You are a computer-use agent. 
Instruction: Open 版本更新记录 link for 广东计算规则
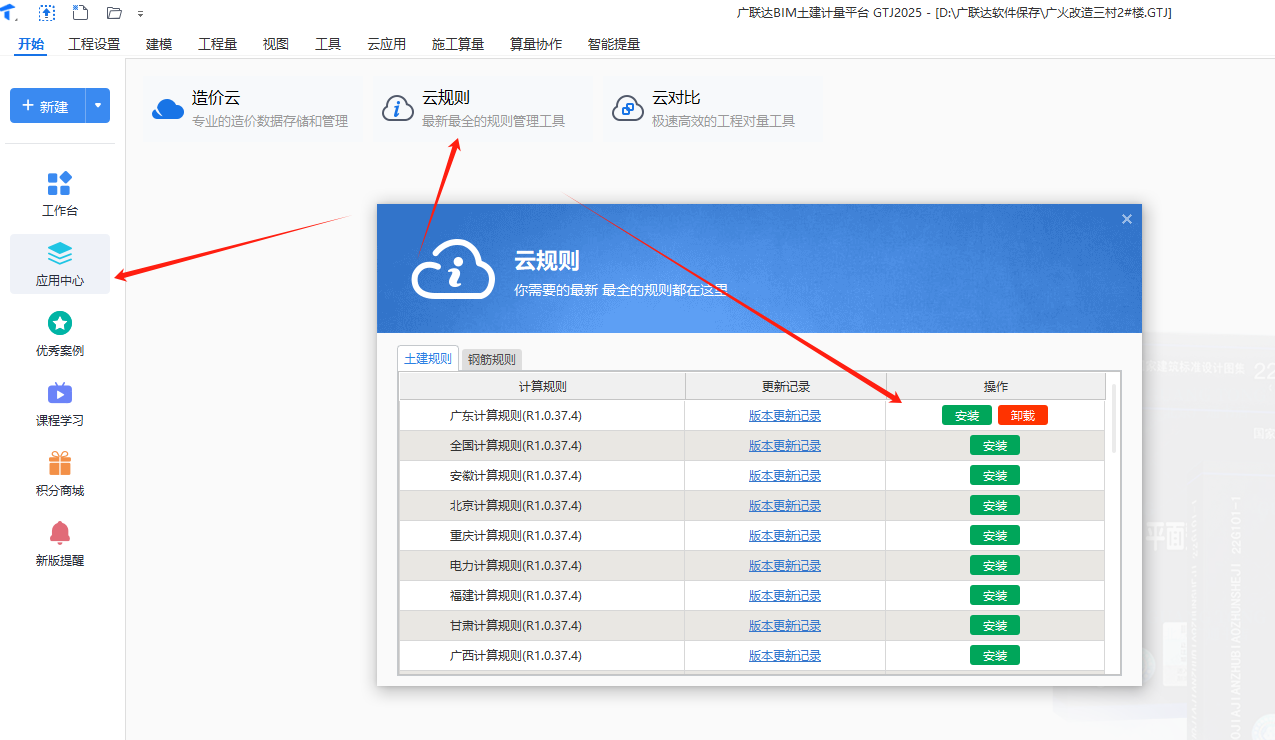[x=785, y=416]
